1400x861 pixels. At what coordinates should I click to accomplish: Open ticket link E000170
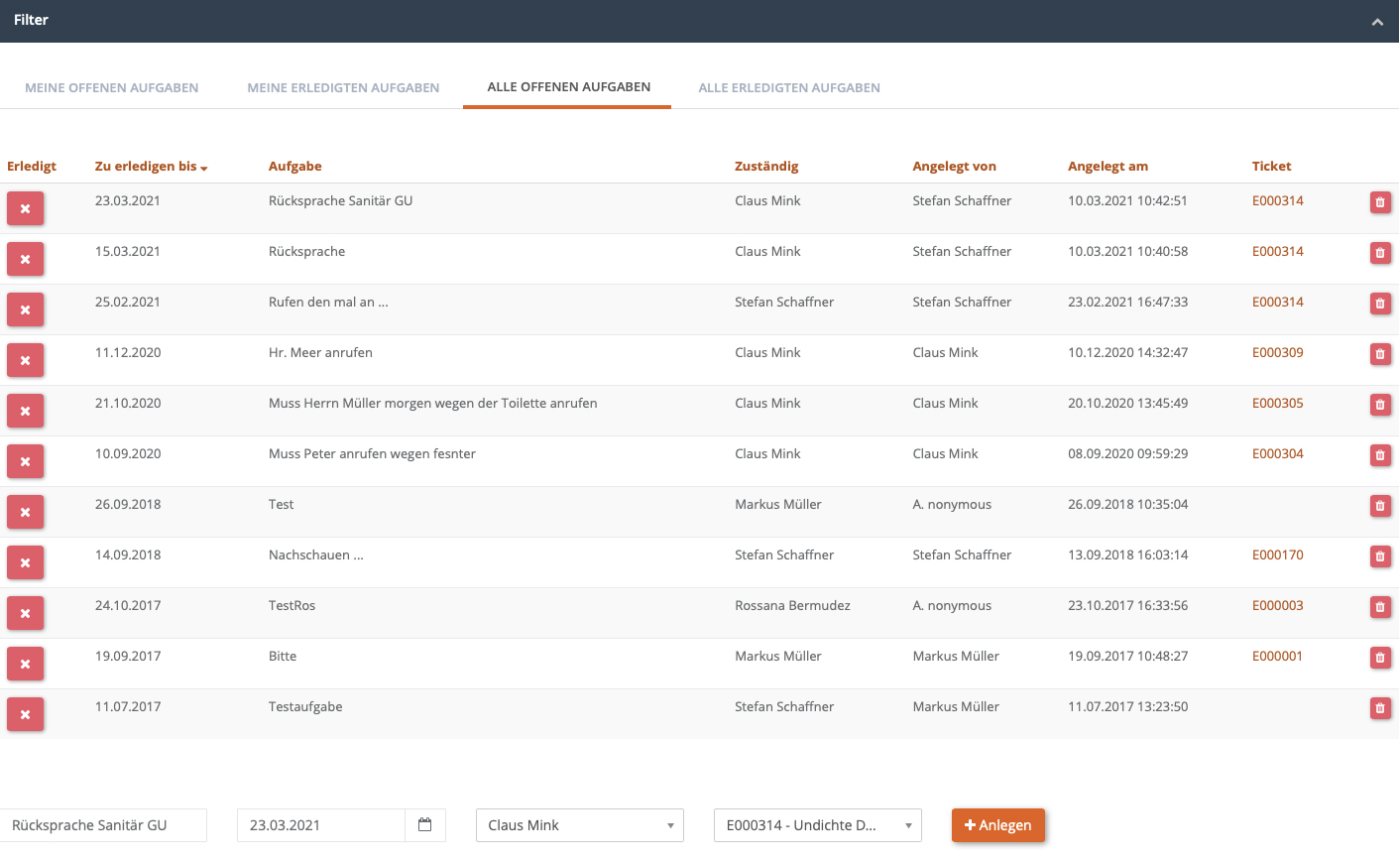(1277, 554)
